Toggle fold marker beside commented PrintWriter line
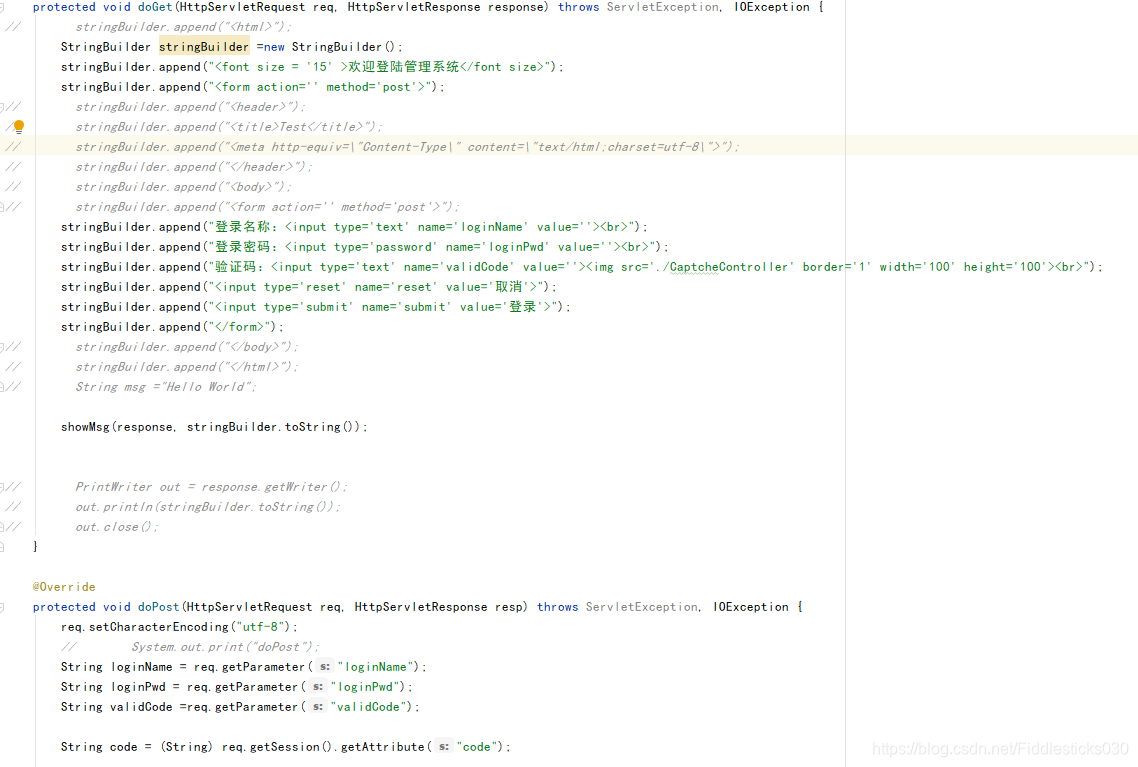This screenshot has width=1138, height=767. tap(2, 487)
